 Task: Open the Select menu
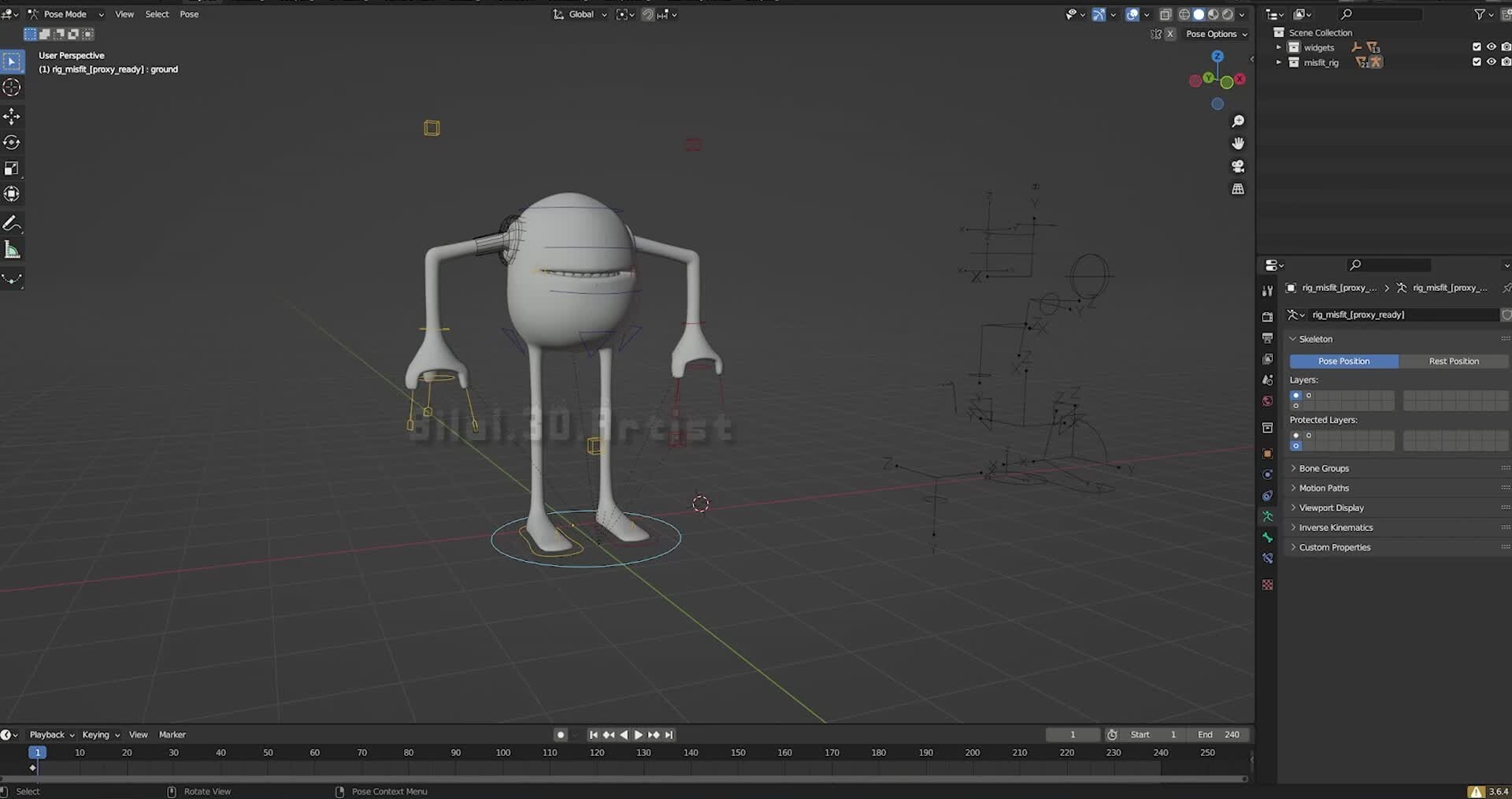coord(157,13)
